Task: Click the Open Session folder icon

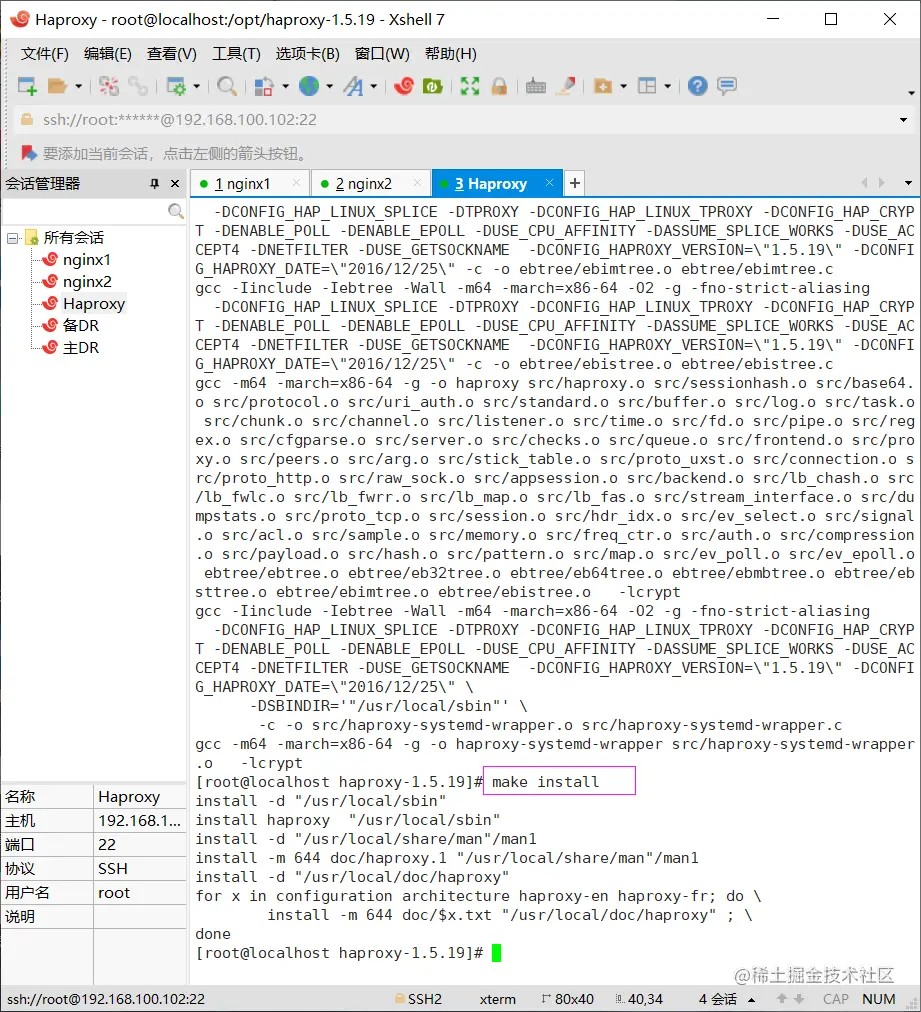Action: click(x=57, y=86)
